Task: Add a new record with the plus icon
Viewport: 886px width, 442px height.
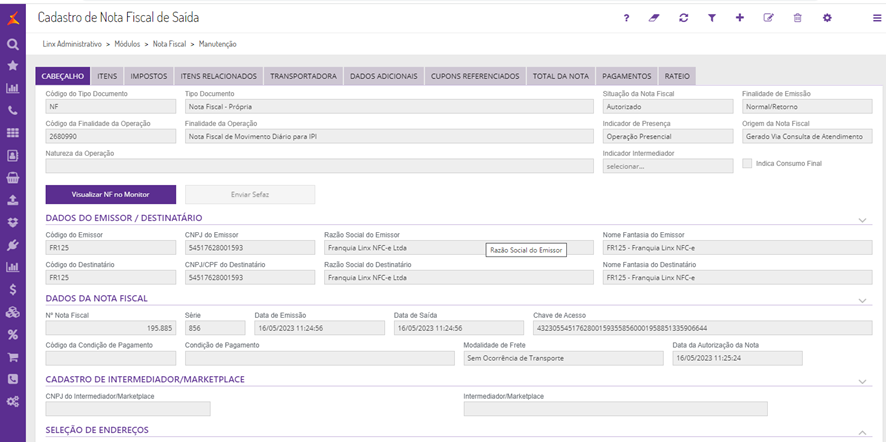Action: [x=740, y=18]
